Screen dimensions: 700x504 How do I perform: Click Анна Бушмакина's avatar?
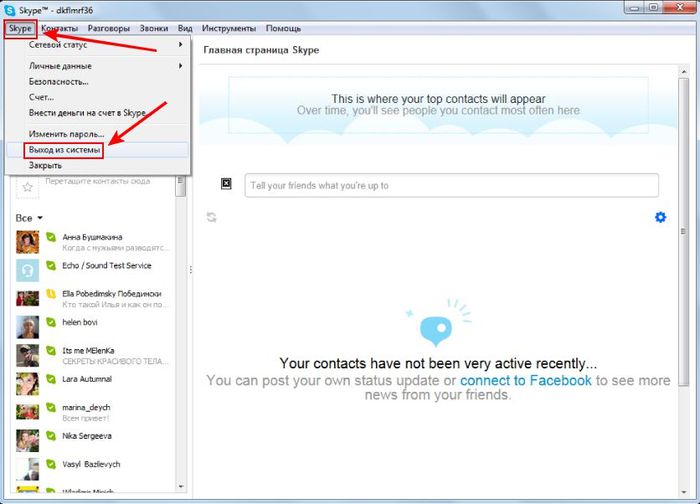pyautogui.click(x=28, y=242)
